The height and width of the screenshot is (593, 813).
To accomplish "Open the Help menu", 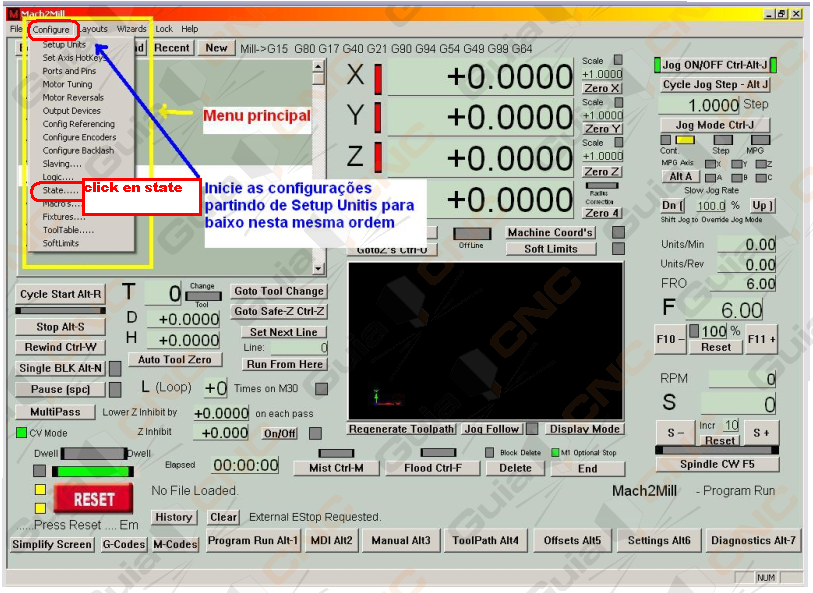I will click(x=189, y=29).
